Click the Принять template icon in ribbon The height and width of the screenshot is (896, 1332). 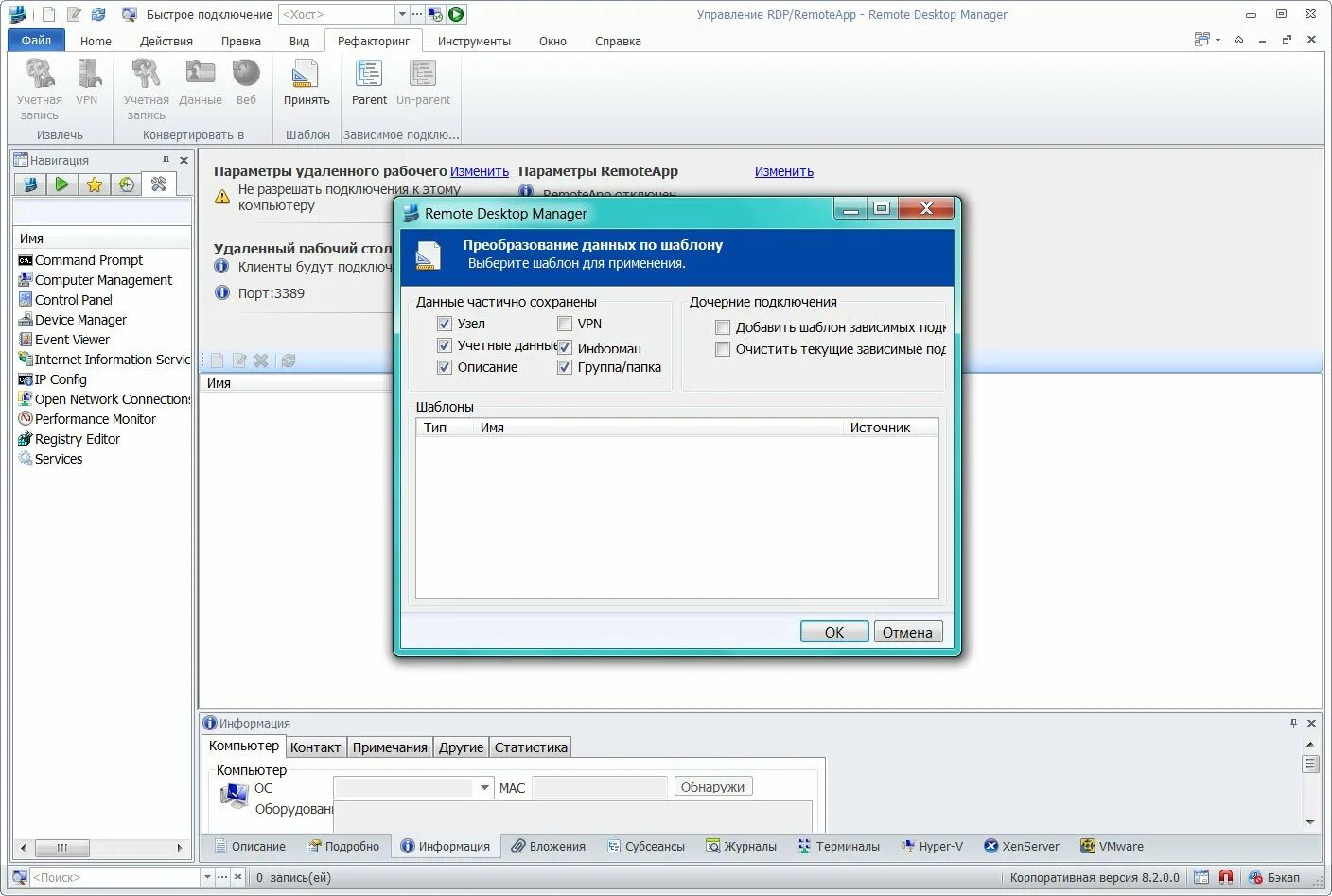[305, 74]
